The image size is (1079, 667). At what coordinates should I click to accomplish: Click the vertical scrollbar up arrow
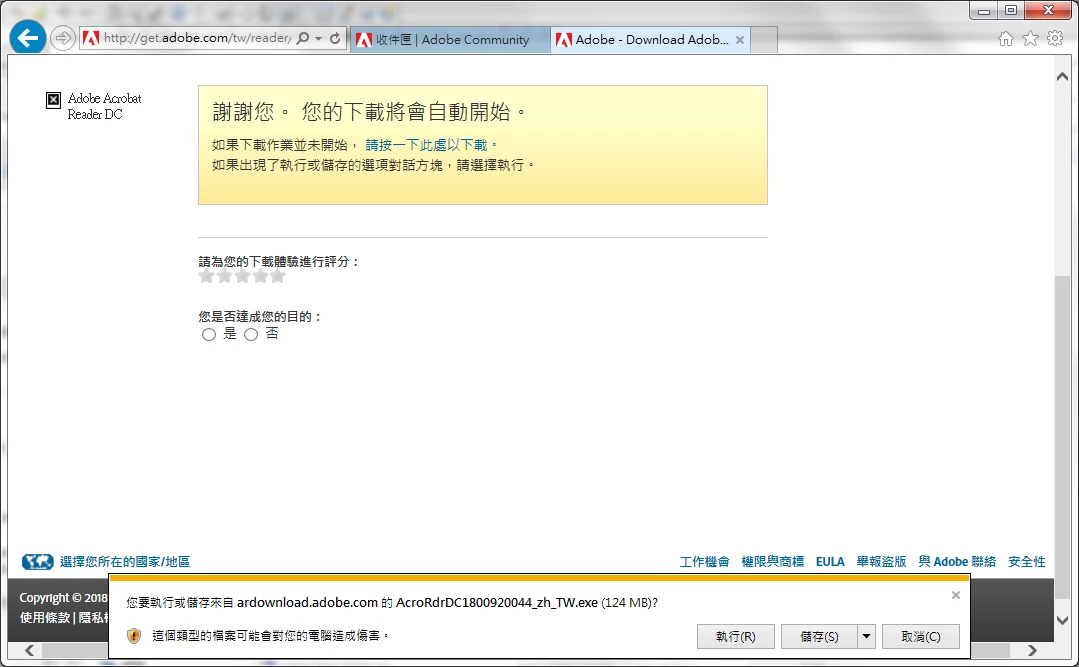(x=1062, y=76)
